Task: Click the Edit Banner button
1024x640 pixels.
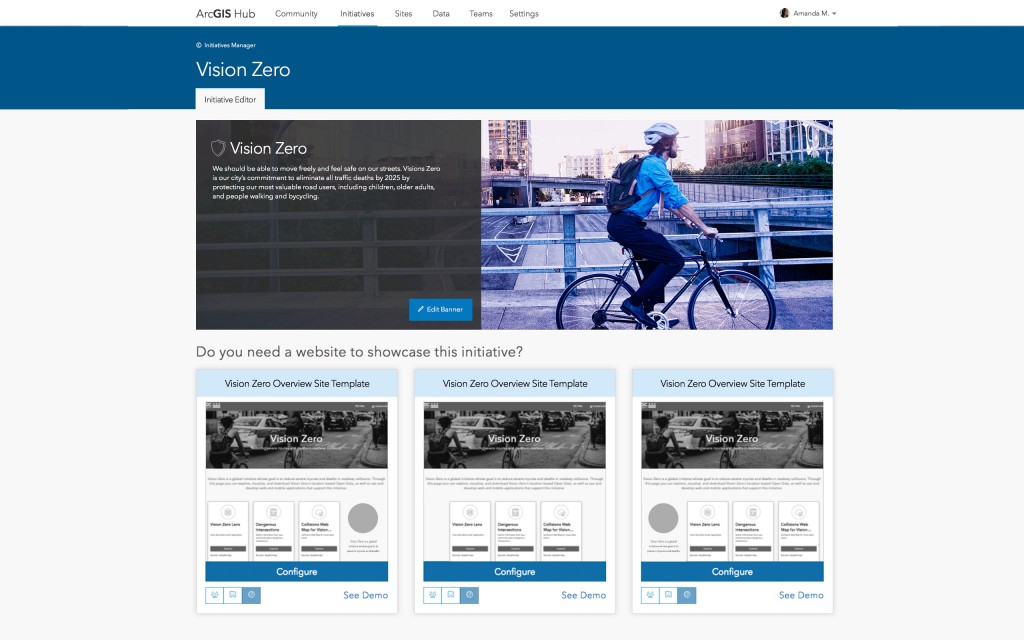Action: tap(441, 309)
